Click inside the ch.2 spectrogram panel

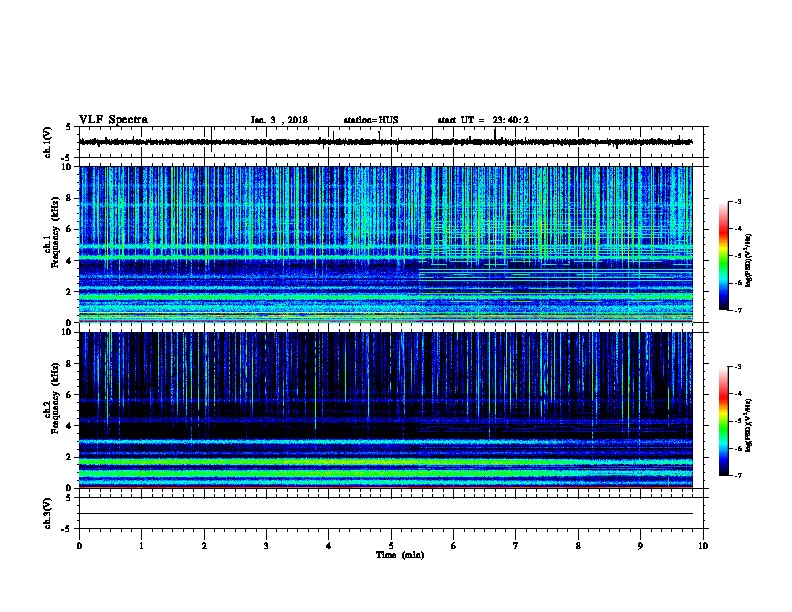coord(386,410)
